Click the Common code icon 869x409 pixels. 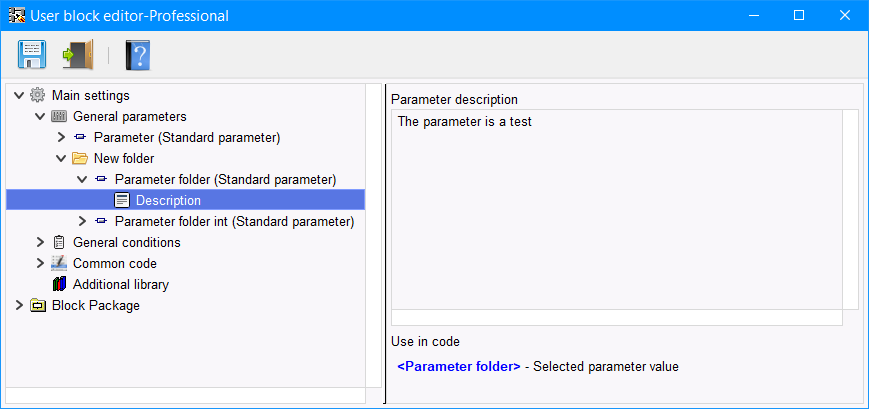(x=58, y=263)
